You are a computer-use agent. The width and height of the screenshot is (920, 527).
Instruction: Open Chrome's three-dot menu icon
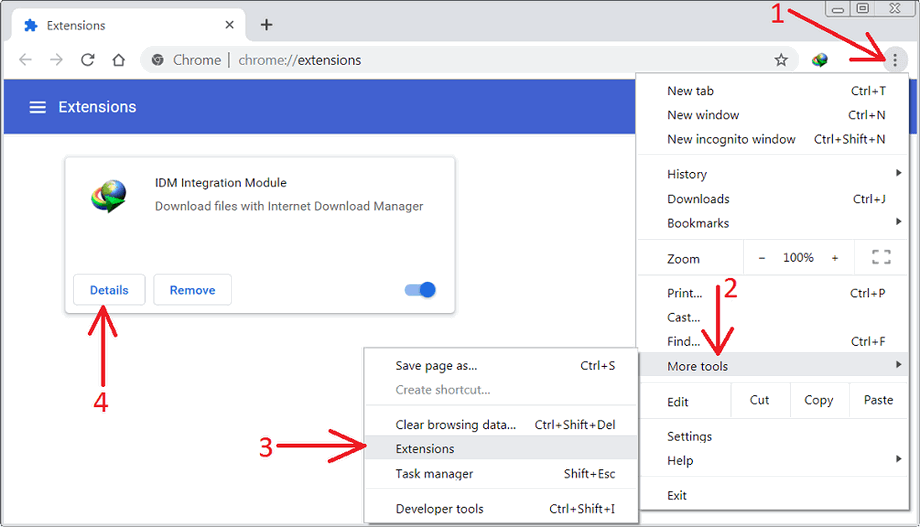tap(894, 59)
